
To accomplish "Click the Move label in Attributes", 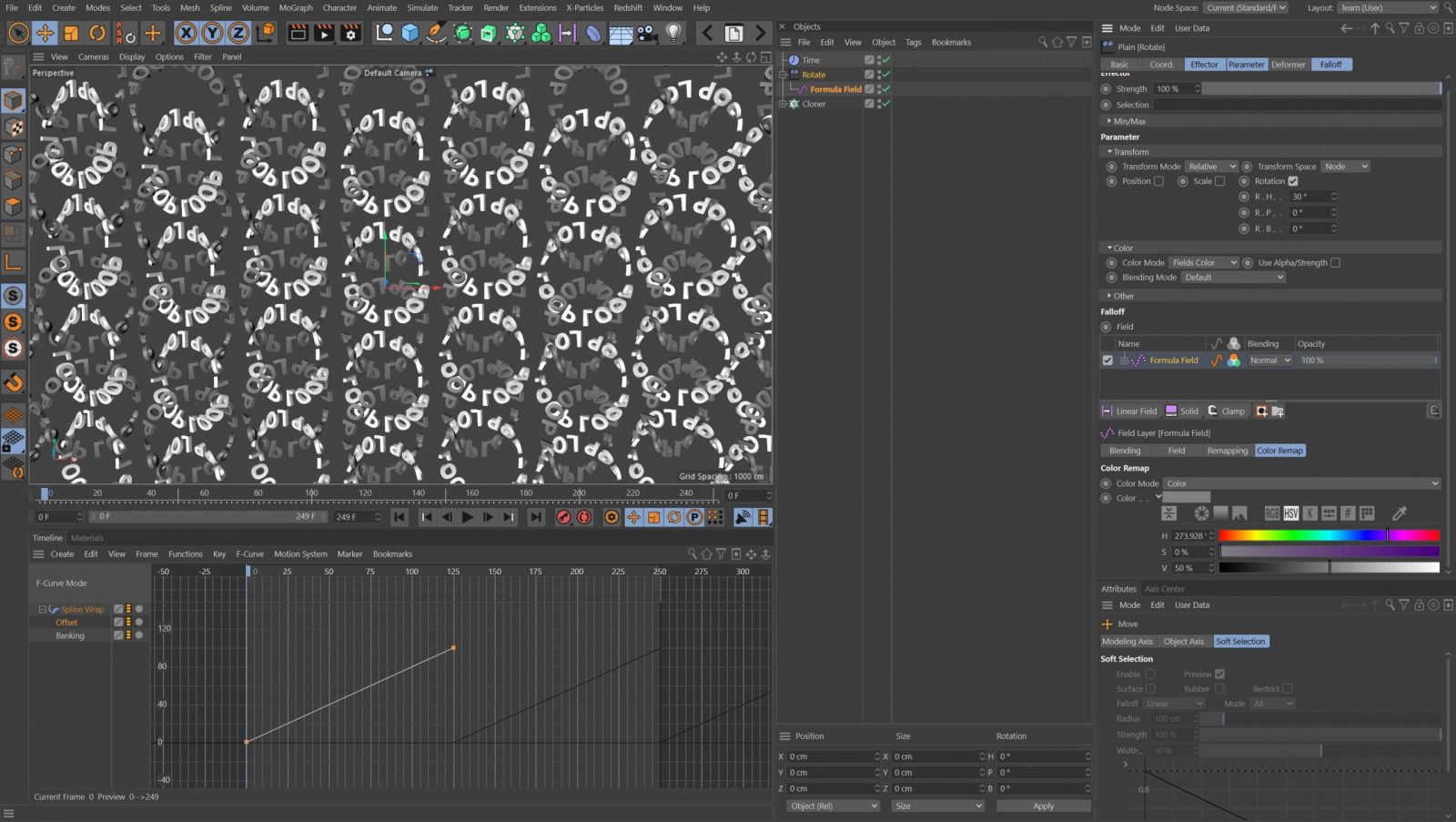I will point(1127,624).
